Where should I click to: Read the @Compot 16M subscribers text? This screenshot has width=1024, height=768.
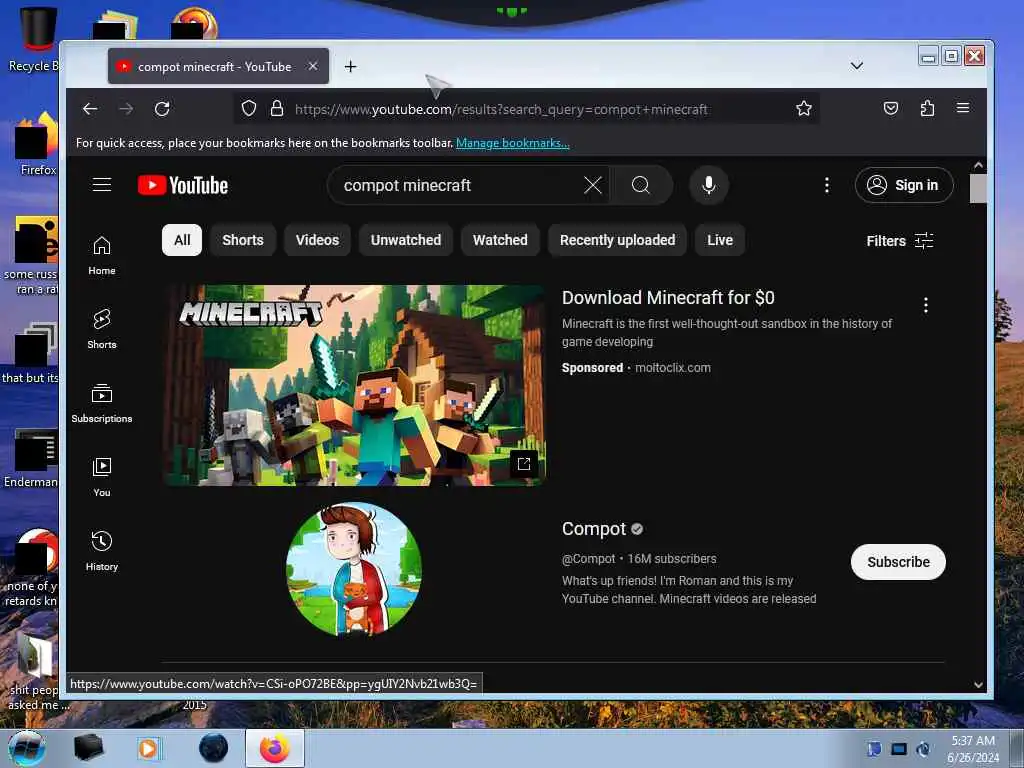click(x=639, y=559)
